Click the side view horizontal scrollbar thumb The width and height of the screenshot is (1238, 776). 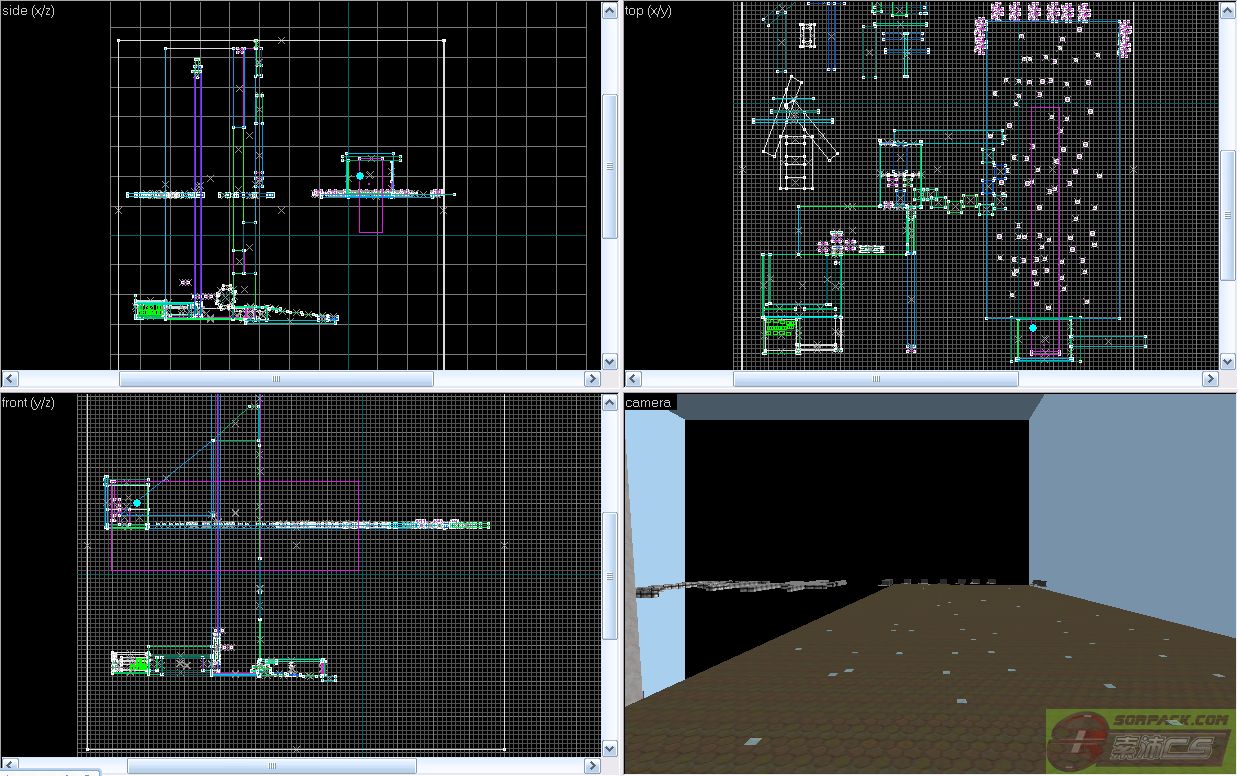point(276,379)
